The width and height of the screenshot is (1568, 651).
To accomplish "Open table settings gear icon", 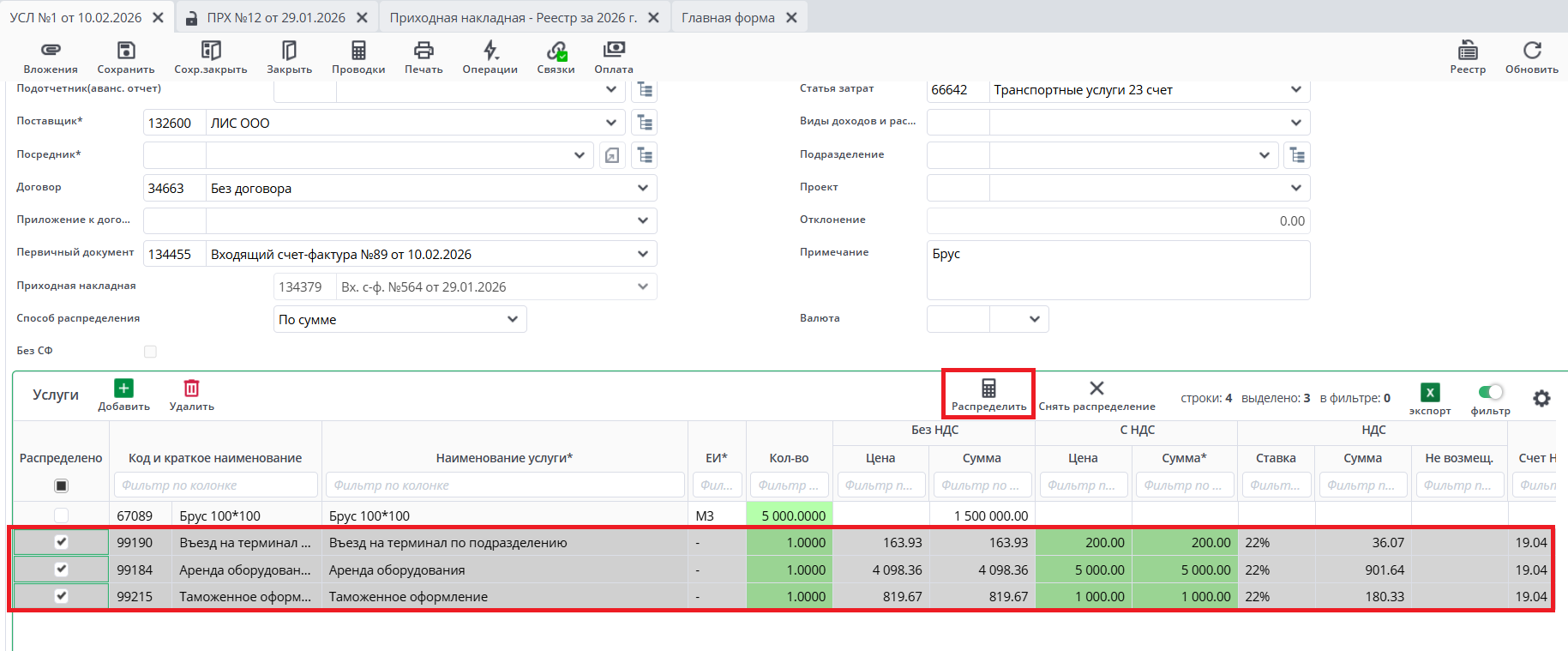I will click(1541, 398).
